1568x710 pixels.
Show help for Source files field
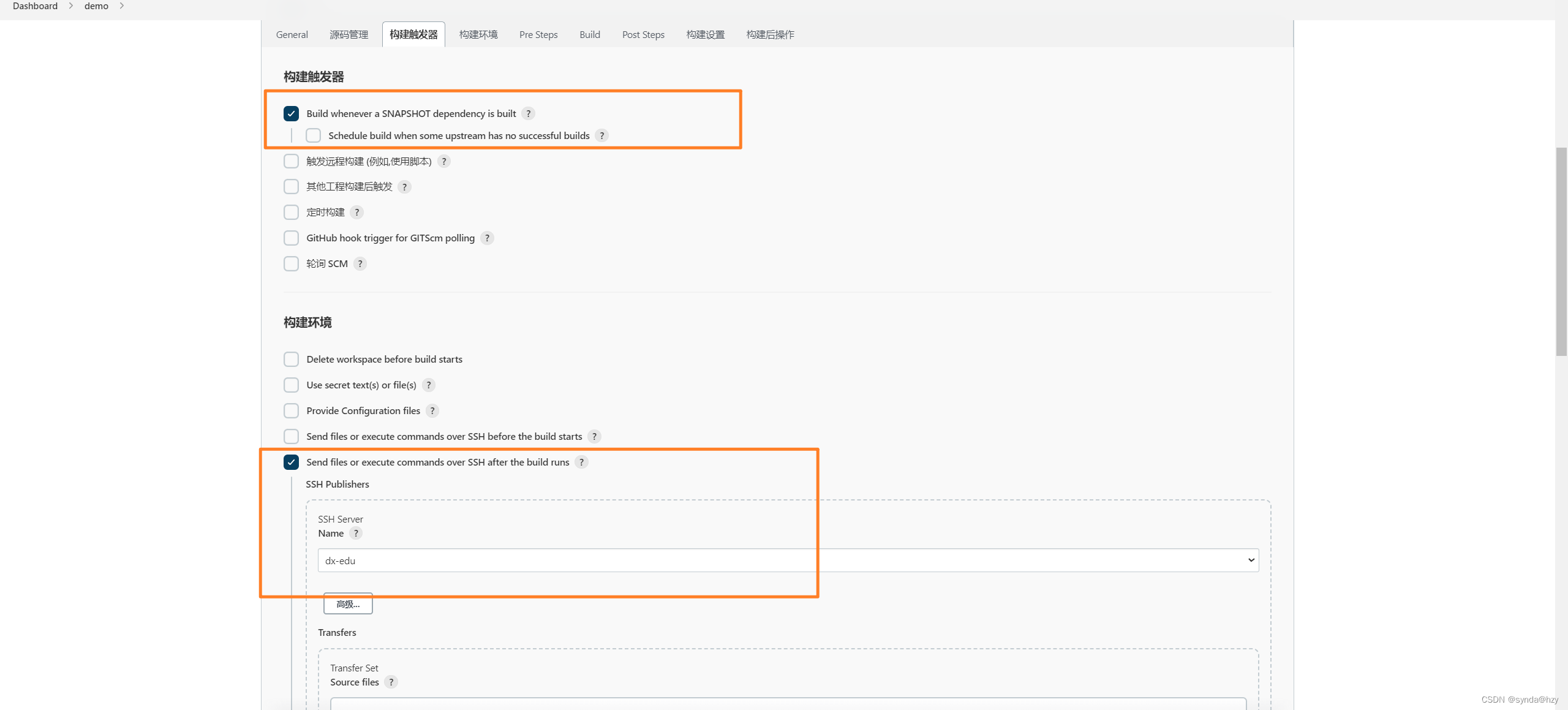click(391, 682)
